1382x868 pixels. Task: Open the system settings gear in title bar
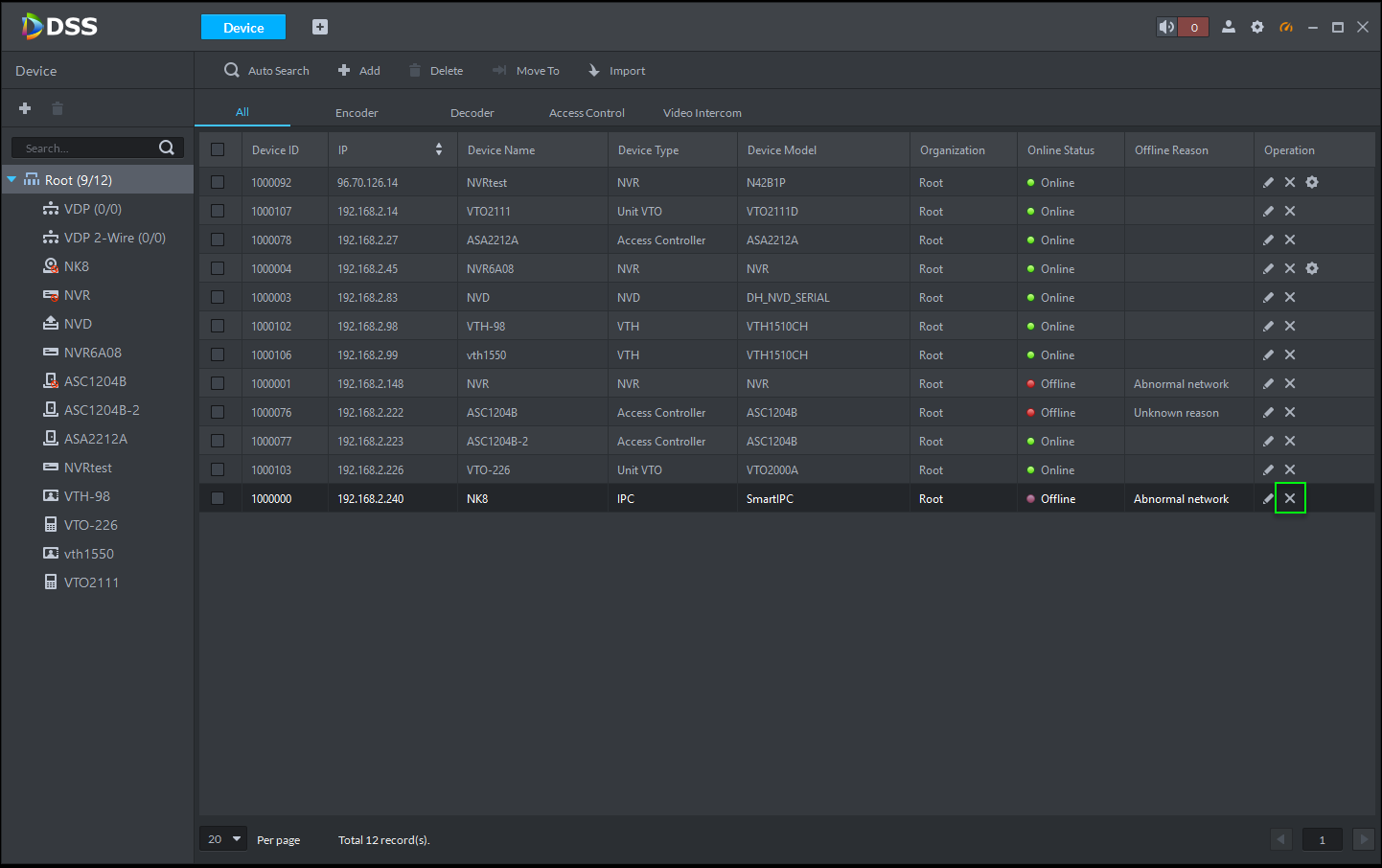pyautogui.click(x=1257, y=27)
